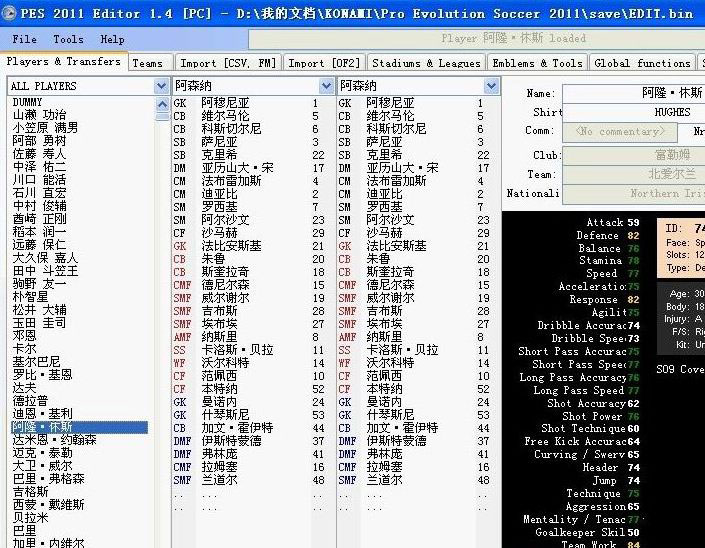Viewport: 705px width, 548px height.
Task: Select player 贝拉米 in list
Action: coord(30,518)
